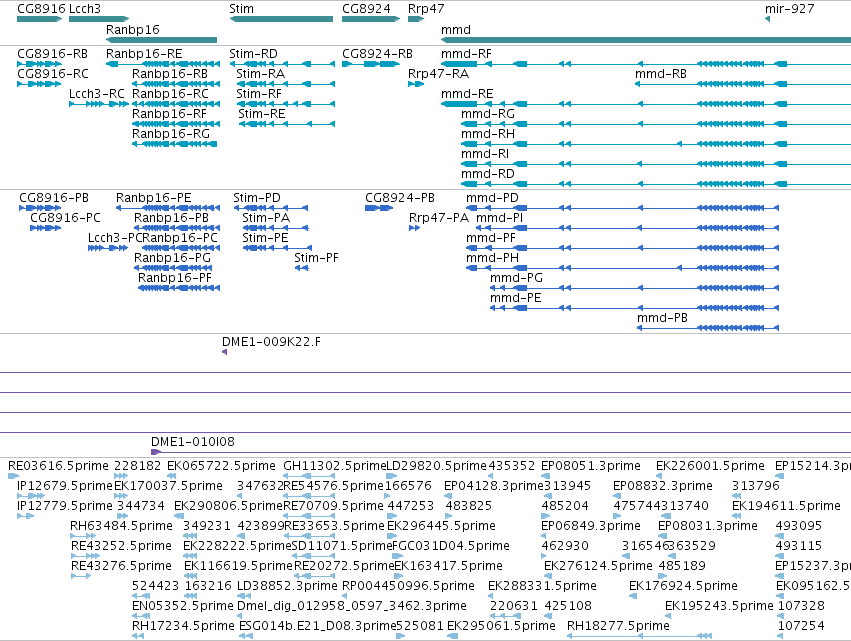851x641 pixels.
Task: Select EST EK276124.5prime
Action: [x=598, y=566]
